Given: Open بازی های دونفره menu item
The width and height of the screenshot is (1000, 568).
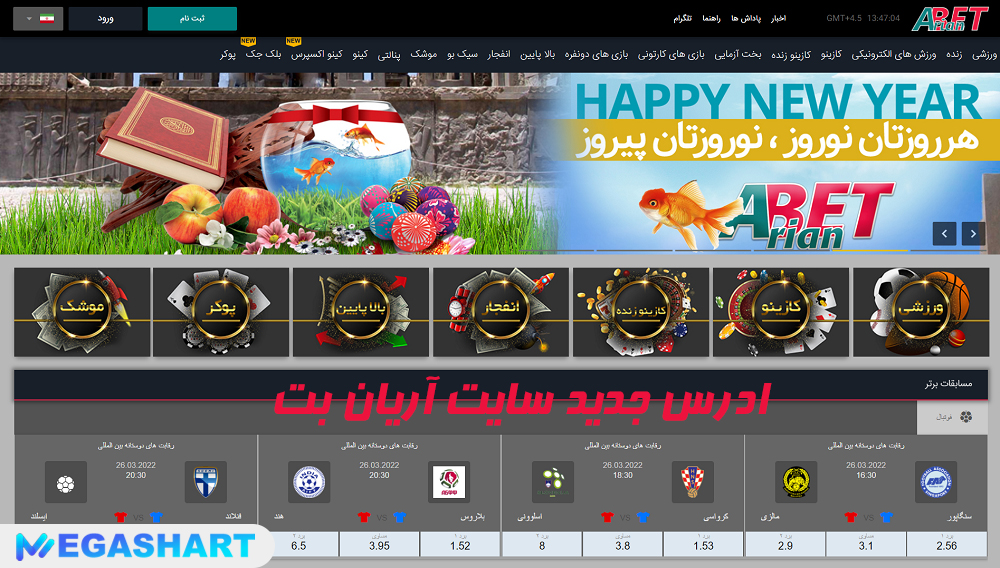Looking at the screenshot, I should tap(596, 55).
